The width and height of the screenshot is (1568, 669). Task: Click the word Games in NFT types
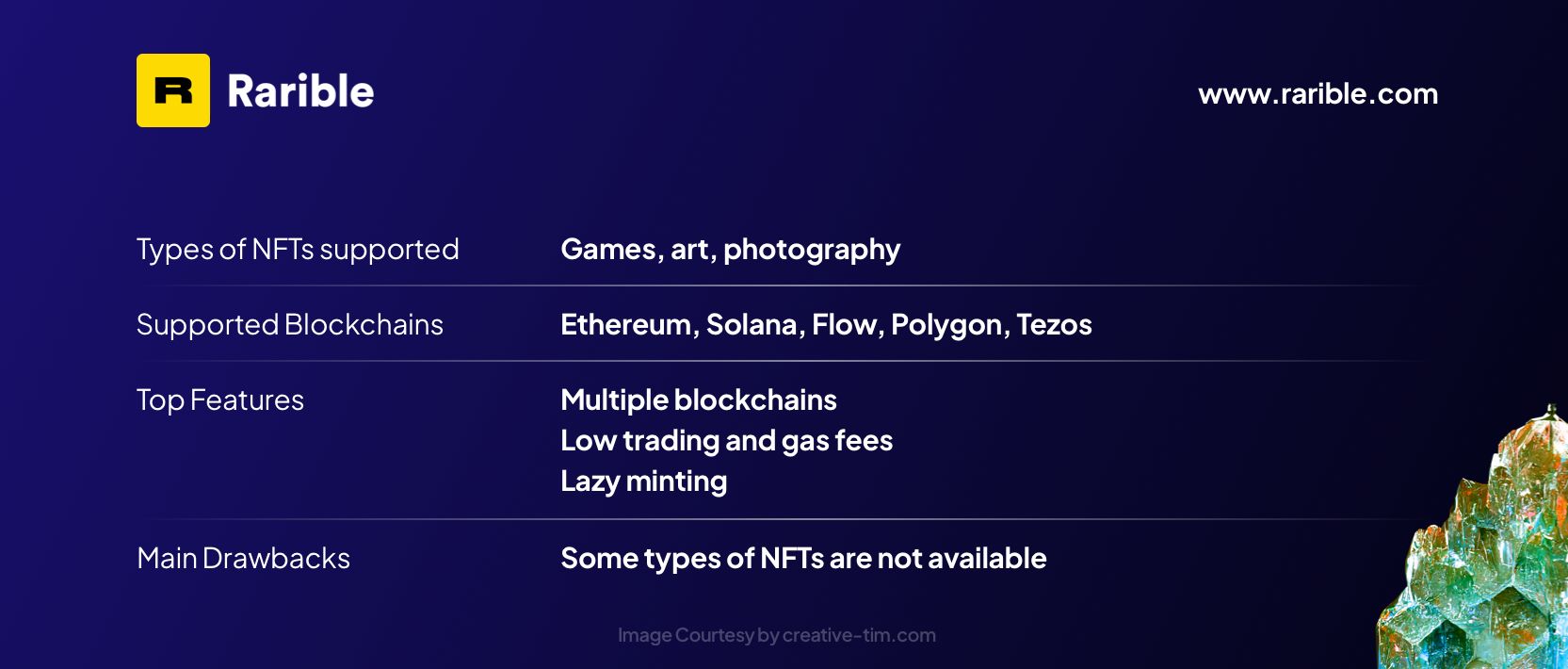click(x=608, y=249)
